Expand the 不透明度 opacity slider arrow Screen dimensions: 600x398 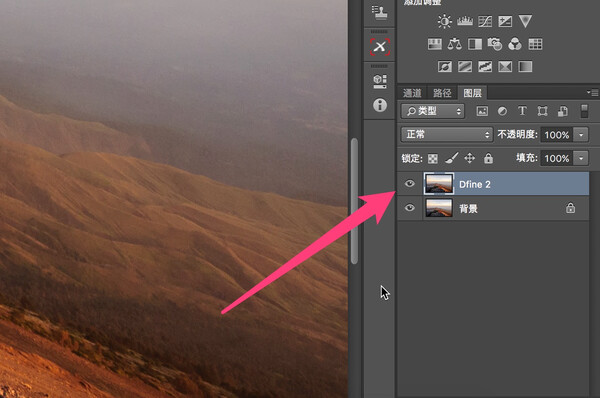581,135
